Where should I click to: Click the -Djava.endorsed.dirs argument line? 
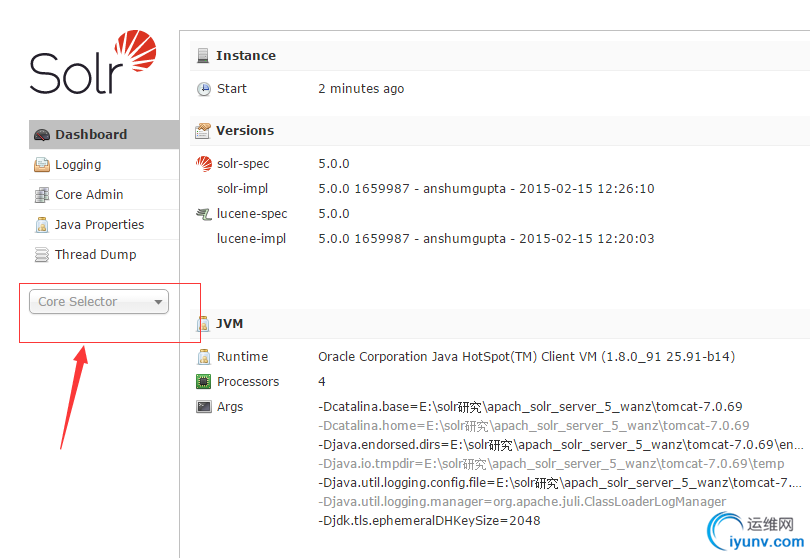click(560, 445)
